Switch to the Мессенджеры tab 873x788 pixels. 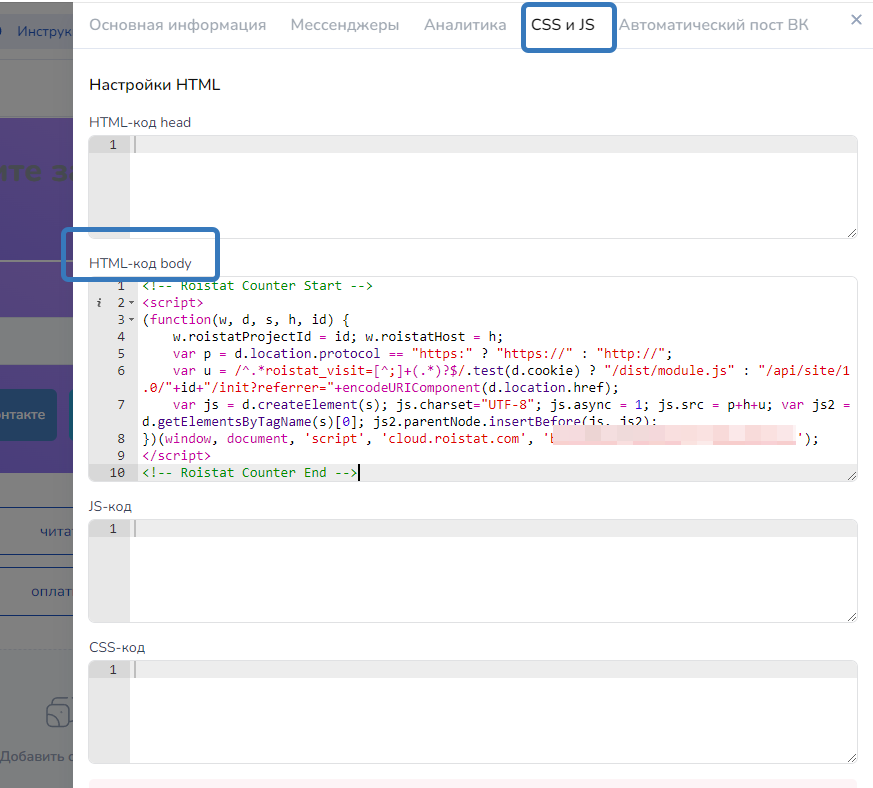(344, 25)
